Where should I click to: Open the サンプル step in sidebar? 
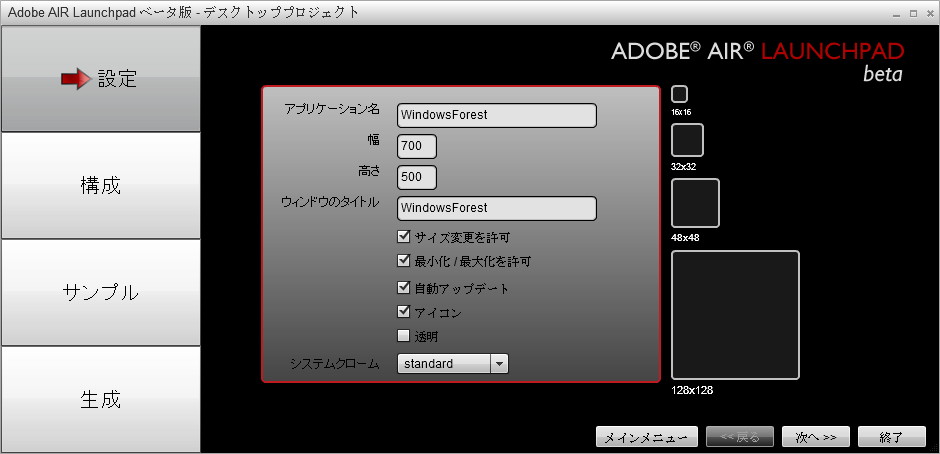point(101,292)
